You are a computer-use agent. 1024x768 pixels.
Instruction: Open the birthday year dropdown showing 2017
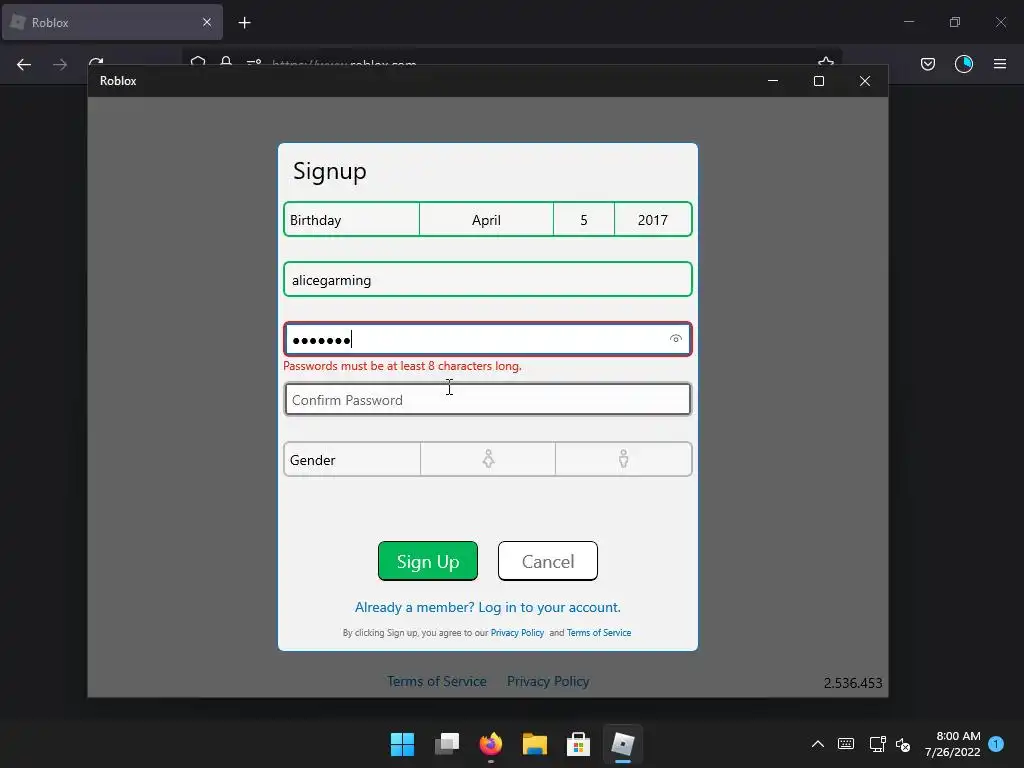(652, 219)
